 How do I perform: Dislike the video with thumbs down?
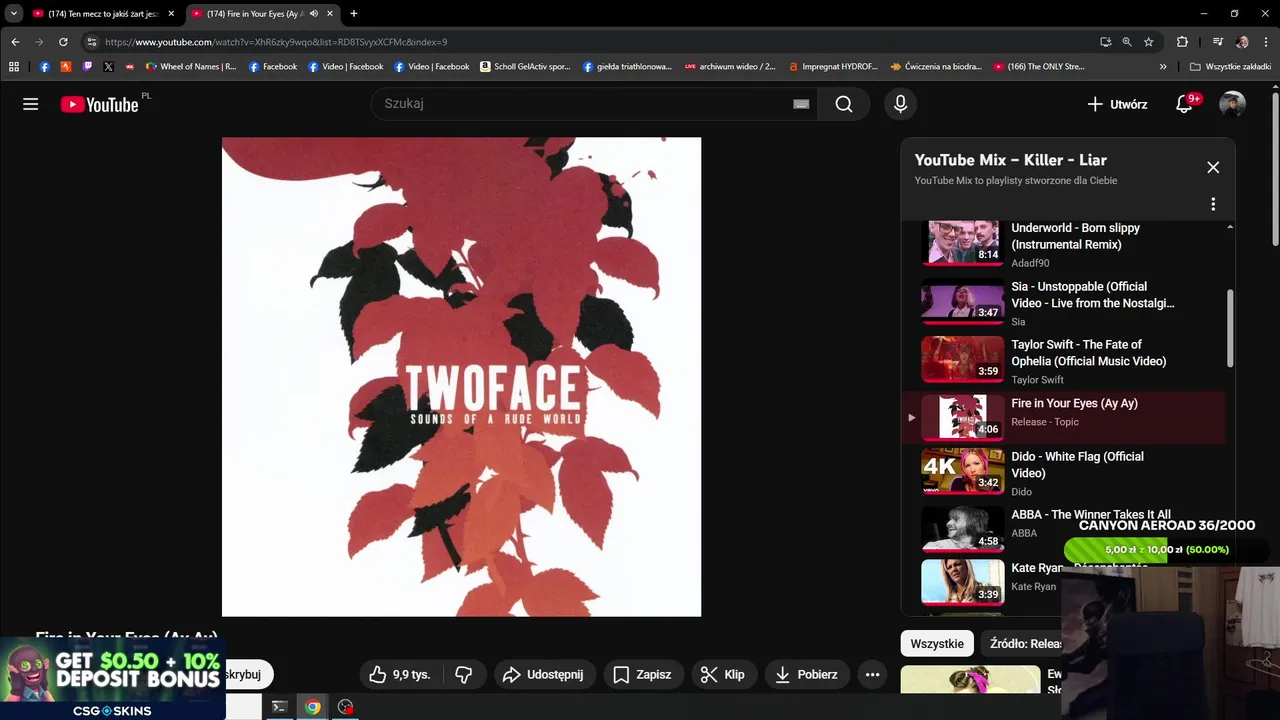tap(464, 675)
